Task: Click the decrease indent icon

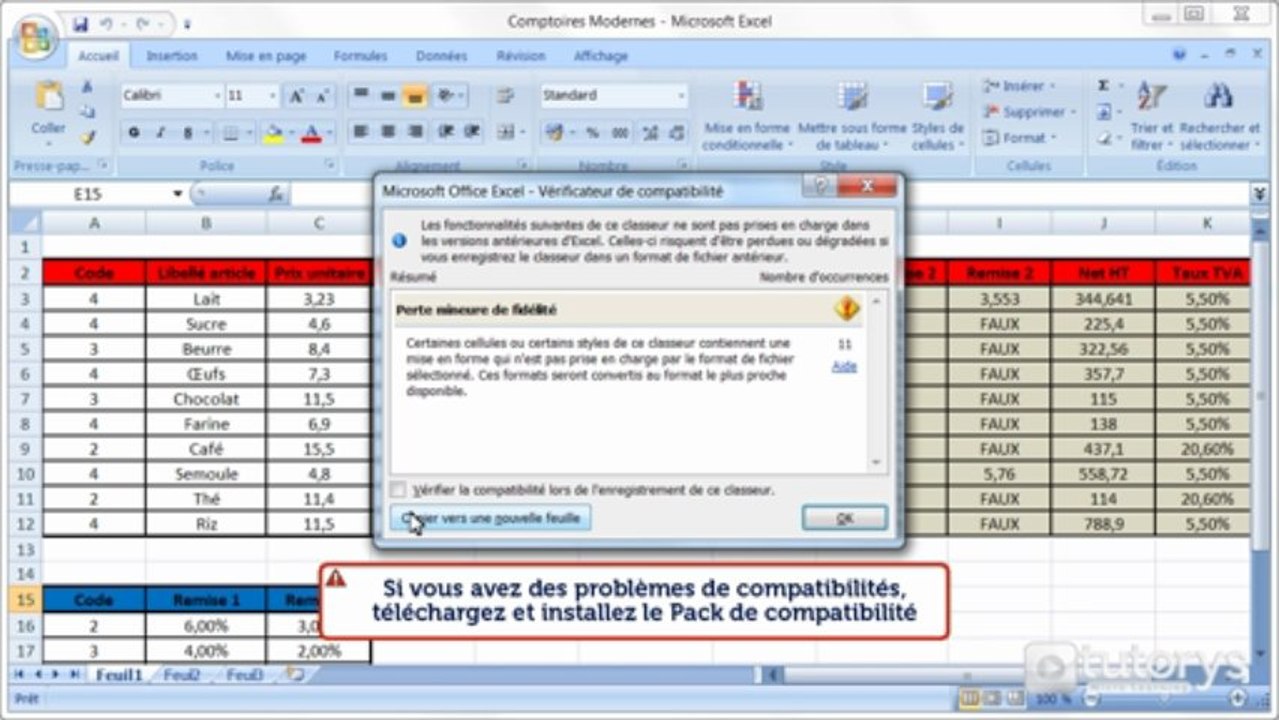Action: (446, 132)
